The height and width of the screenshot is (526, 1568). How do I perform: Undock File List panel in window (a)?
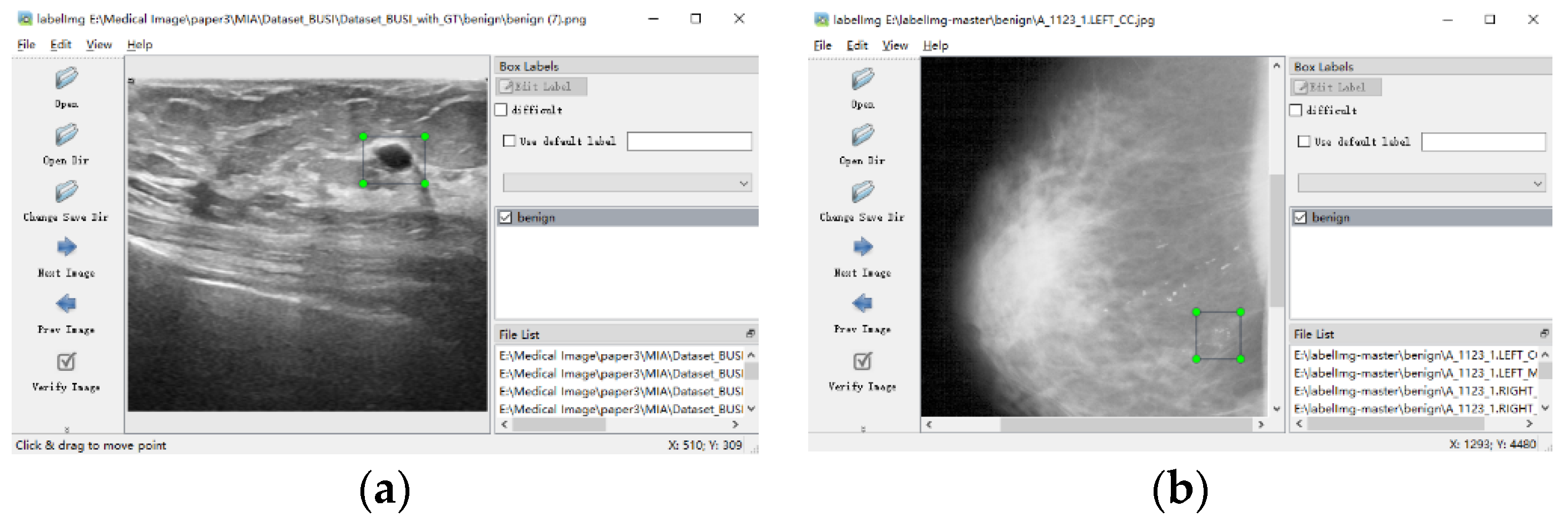point(750,334)
